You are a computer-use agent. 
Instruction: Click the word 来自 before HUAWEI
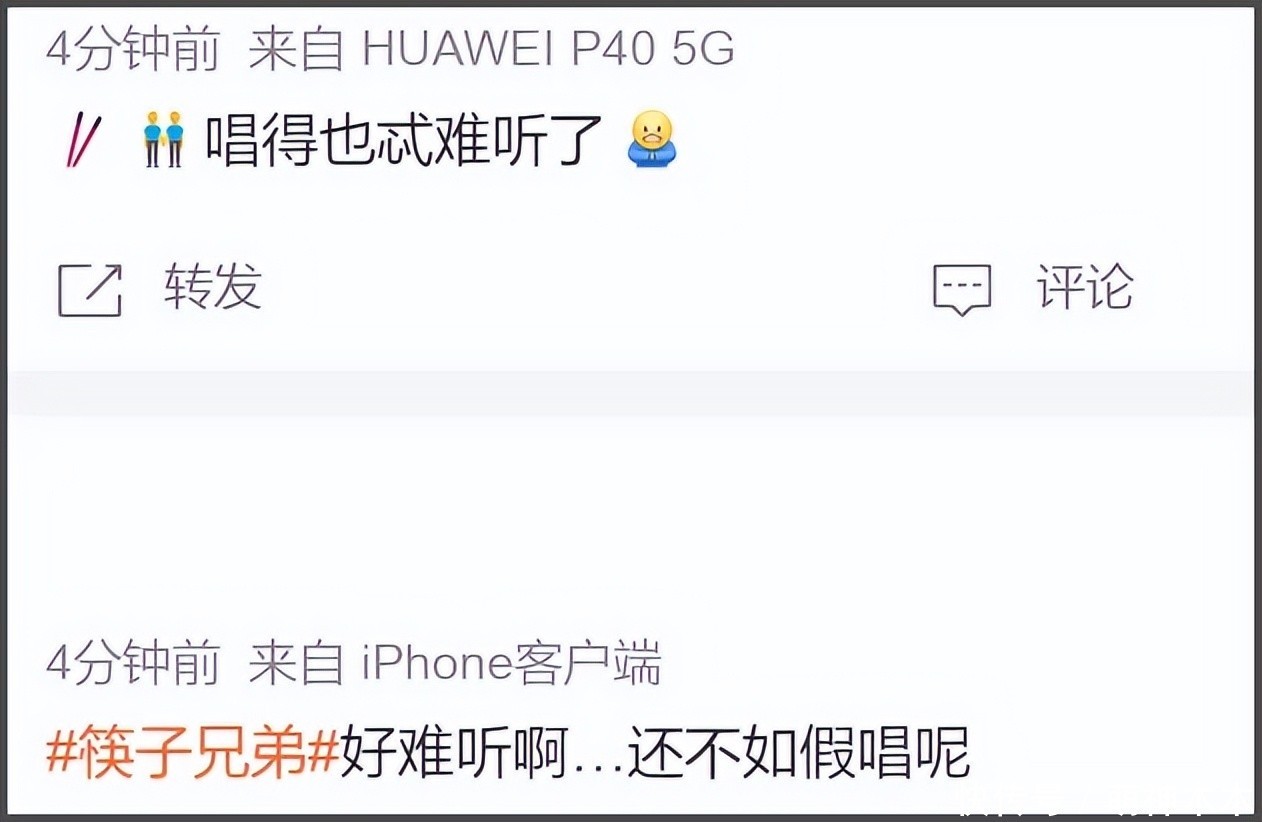pos(295,50)
